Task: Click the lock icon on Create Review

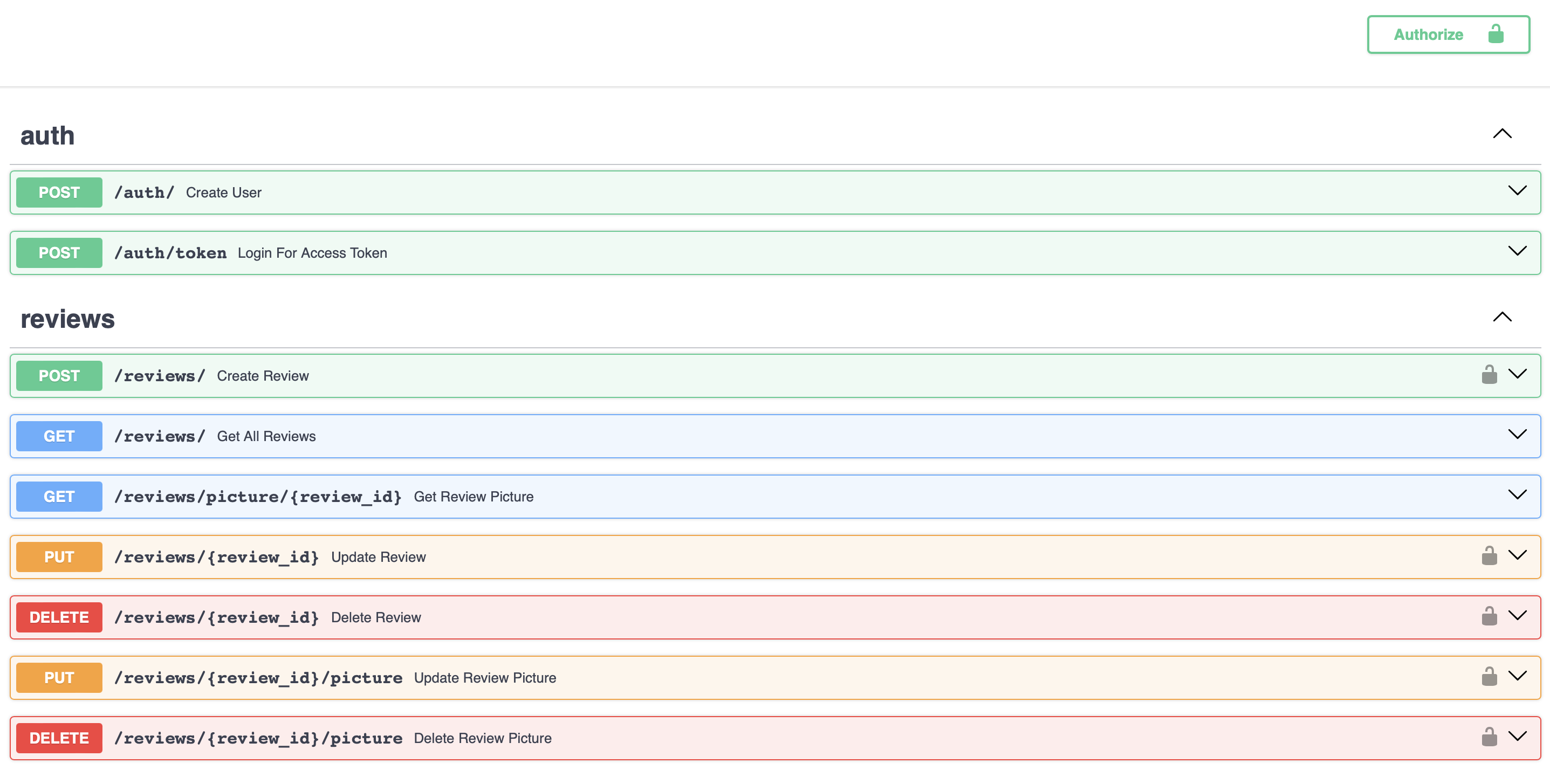Action: coord(1489,374)
